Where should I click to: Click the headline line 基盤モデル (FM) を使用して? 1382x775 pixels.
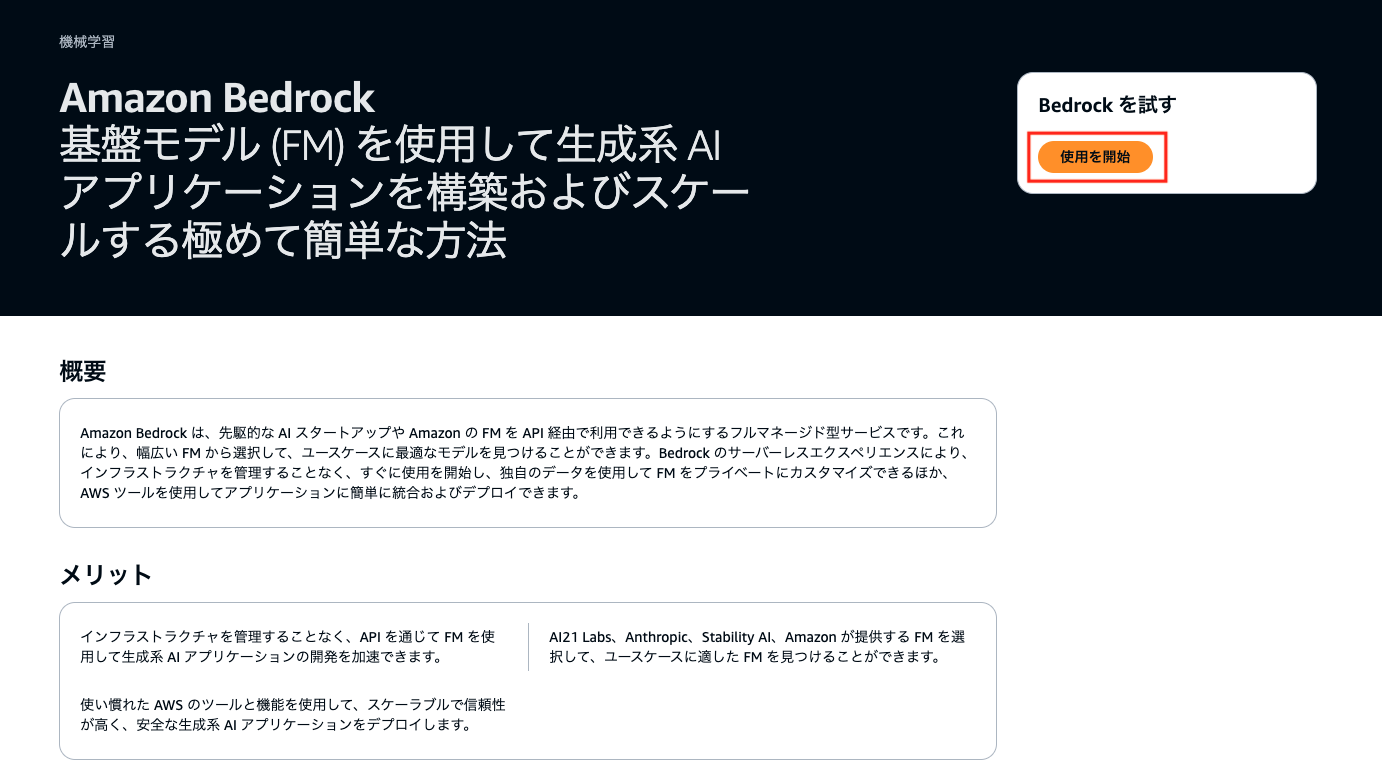click(x=391, y=146)
